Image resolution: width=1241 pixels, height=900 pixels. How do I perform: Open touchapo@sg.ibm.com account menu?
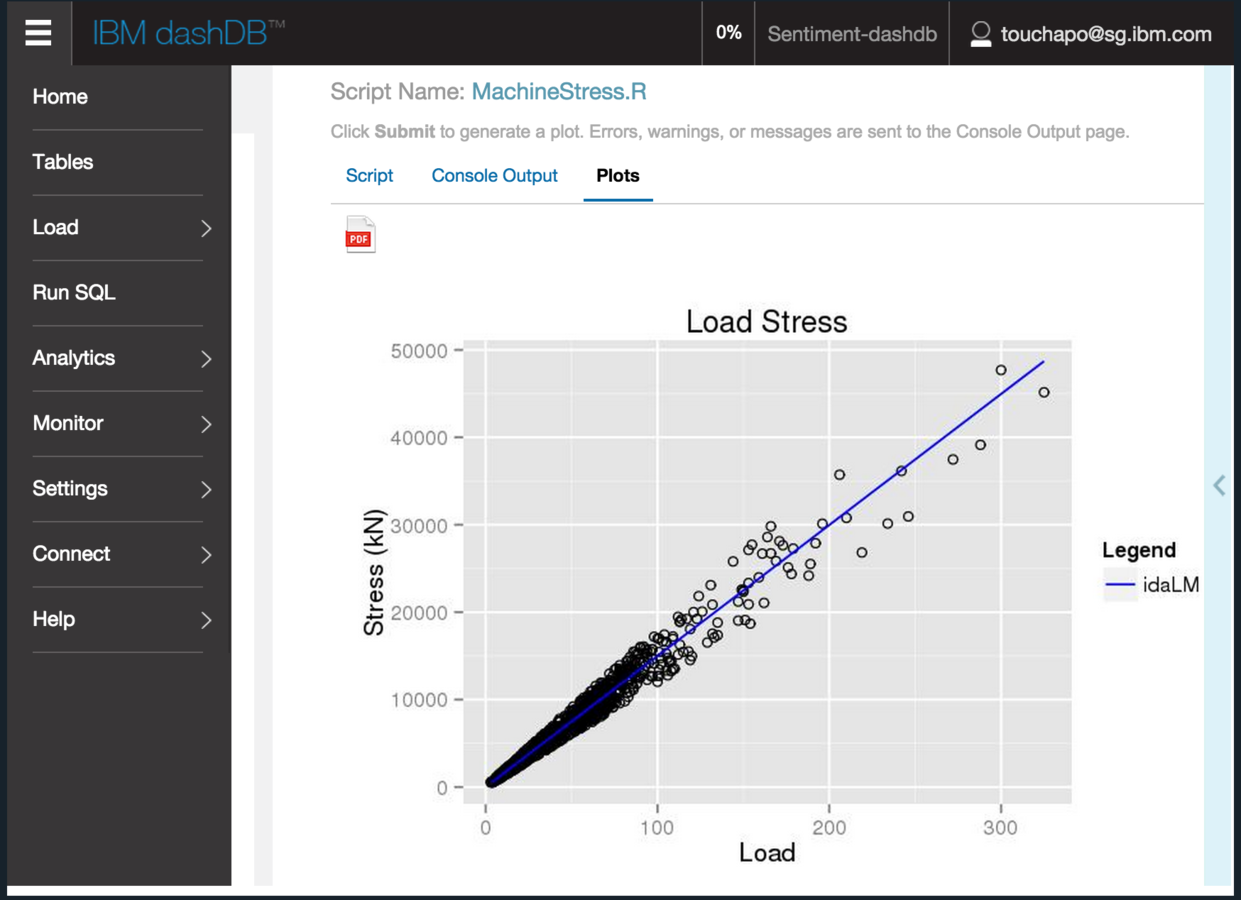coord(1106,34)
